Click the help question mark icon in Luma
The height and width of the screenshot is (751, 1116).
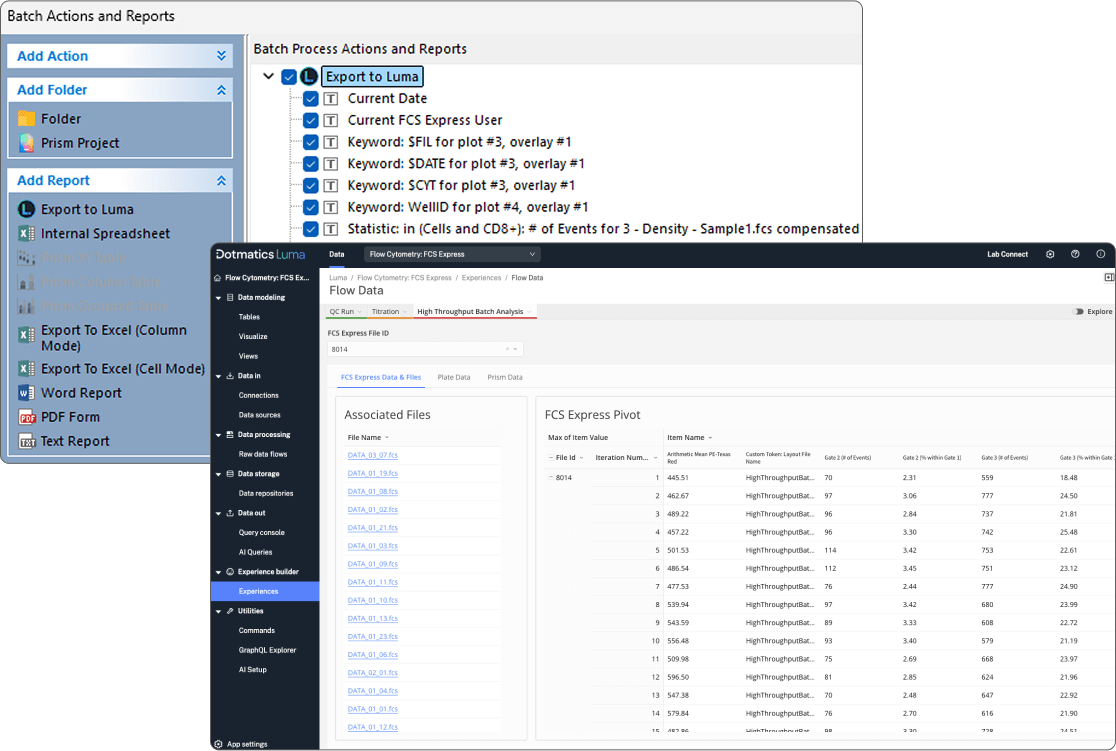click(1075, 255)
